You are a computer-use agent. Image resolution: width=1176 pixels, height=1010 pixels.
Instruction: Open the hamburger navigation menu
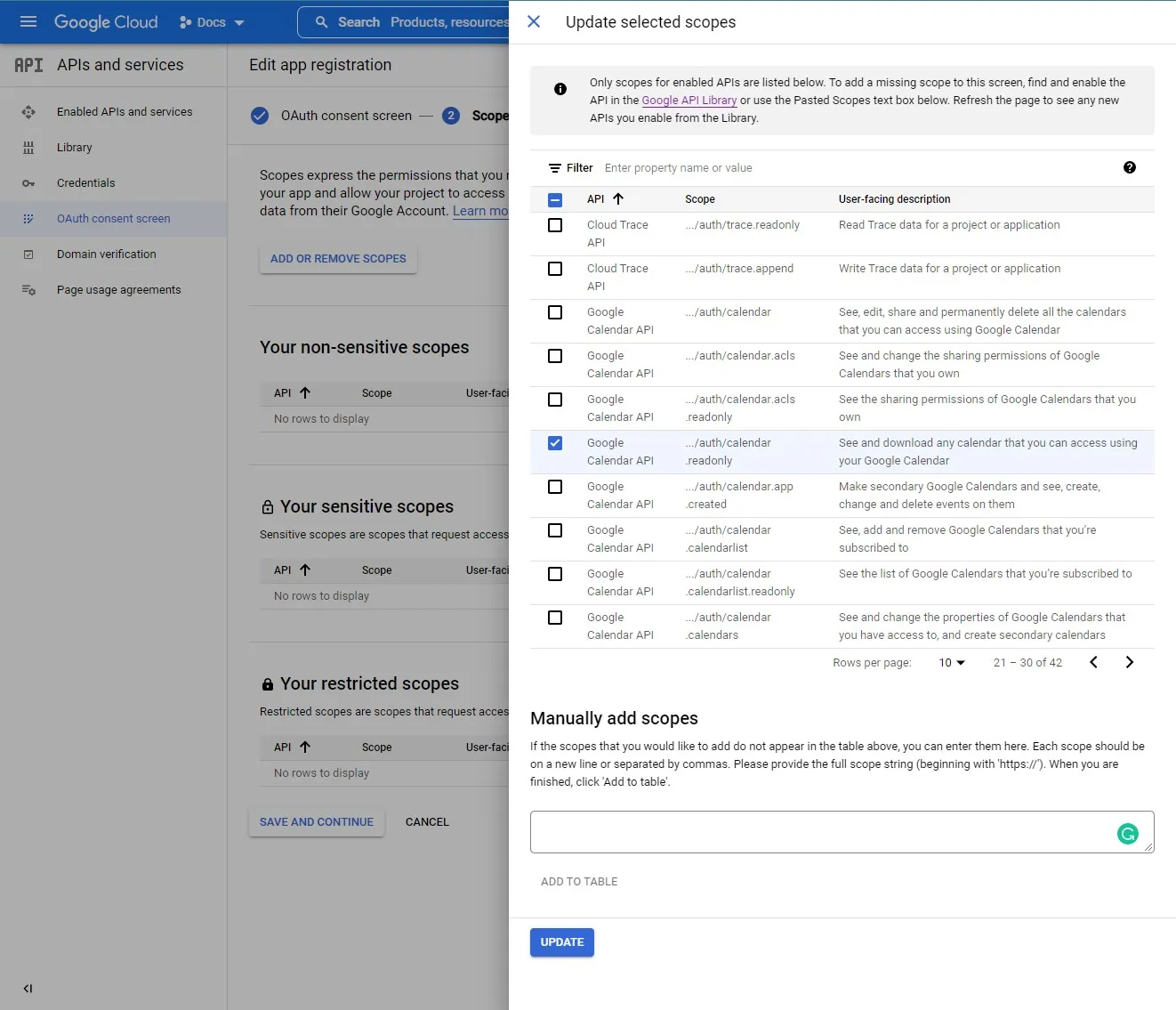click(28, 21)
